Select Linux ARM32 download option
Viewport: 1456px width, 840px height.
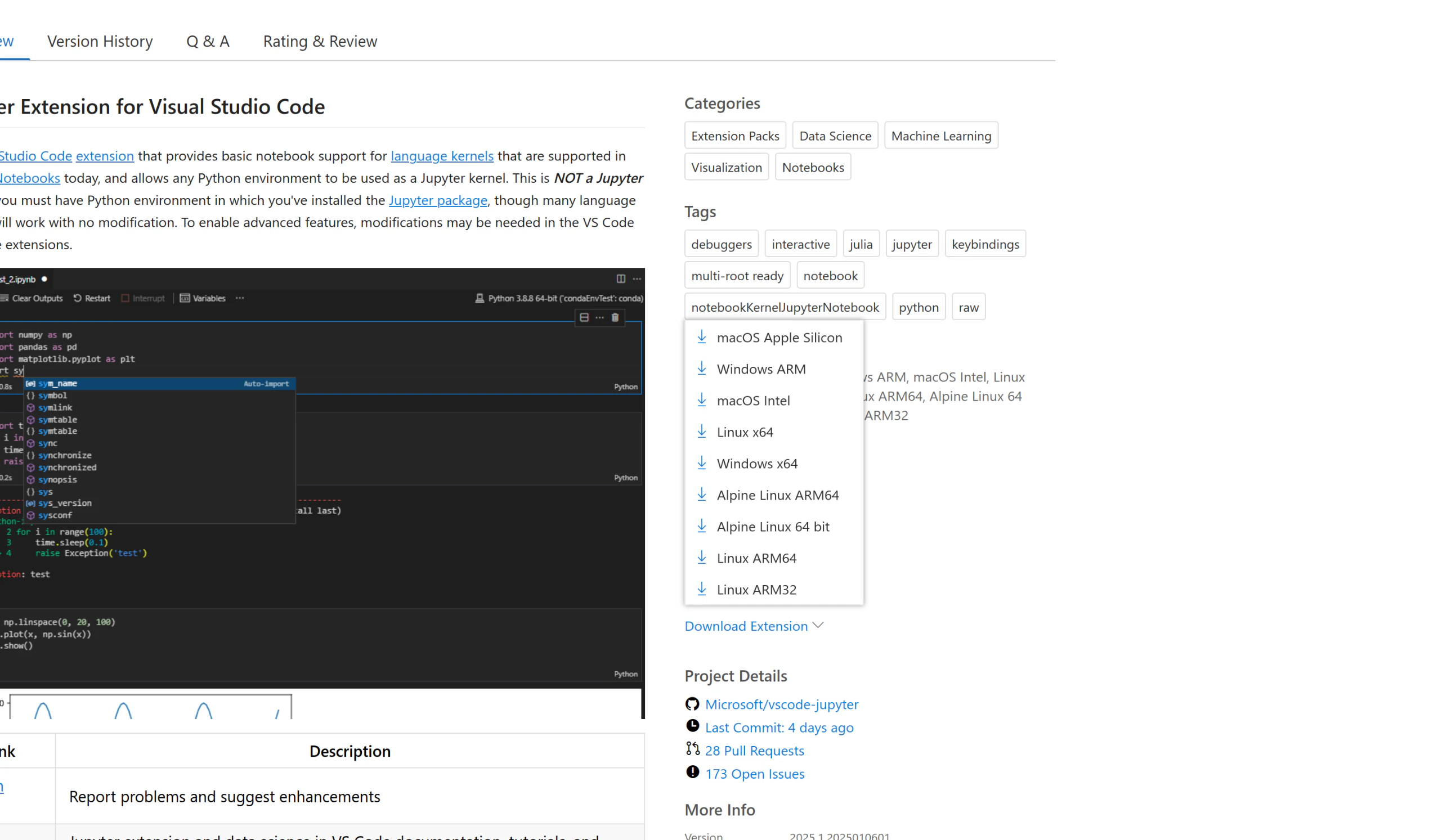click(773, 590)
